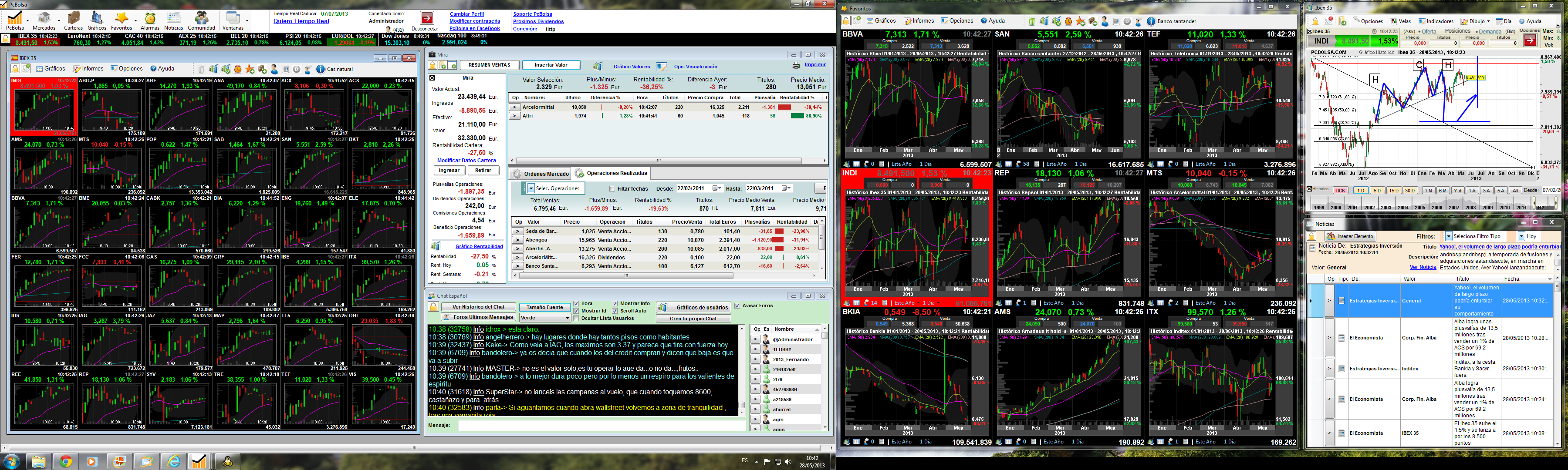
Task: Toggle the Mostrar Id checkbox
Action: [576, 311]
